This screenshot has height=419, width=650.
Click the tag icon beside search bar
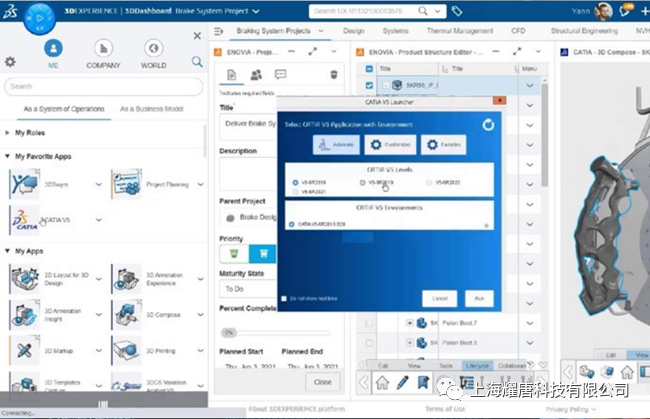point(456,11)
